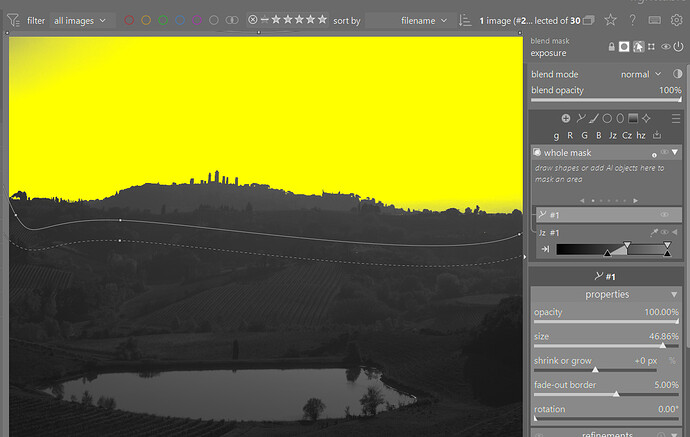Switch to the 'Jz' channel tab
Viewport: 690px width, 437px height.
613,136
